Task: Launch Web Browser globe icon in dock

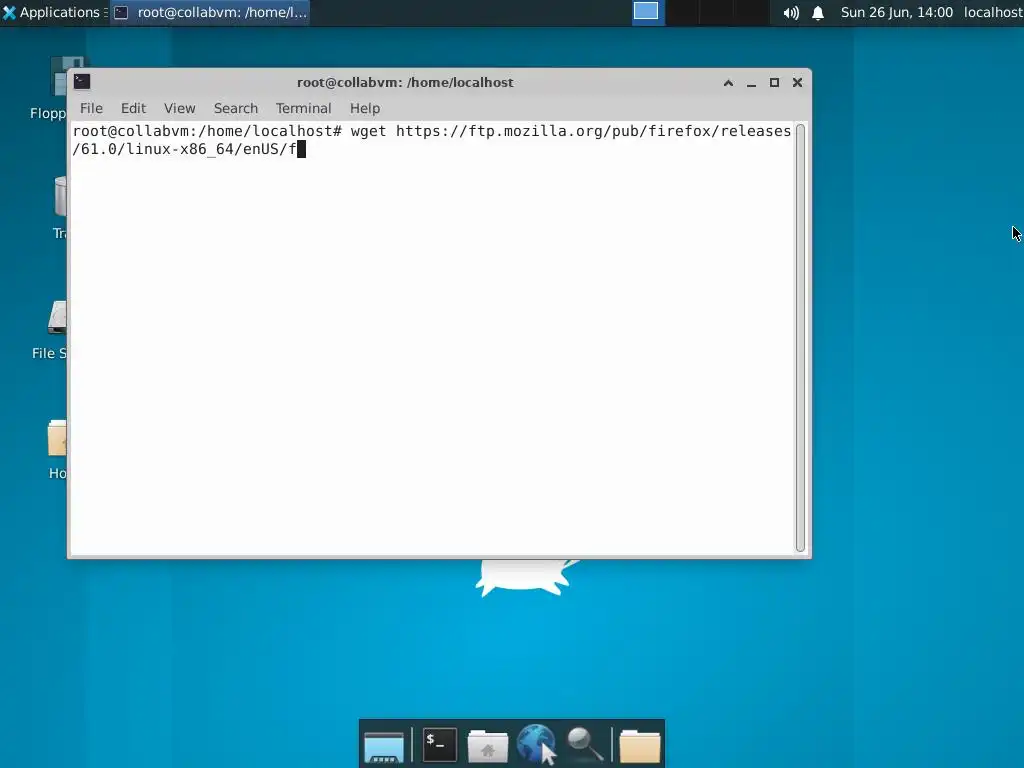Action: point(536,744)
